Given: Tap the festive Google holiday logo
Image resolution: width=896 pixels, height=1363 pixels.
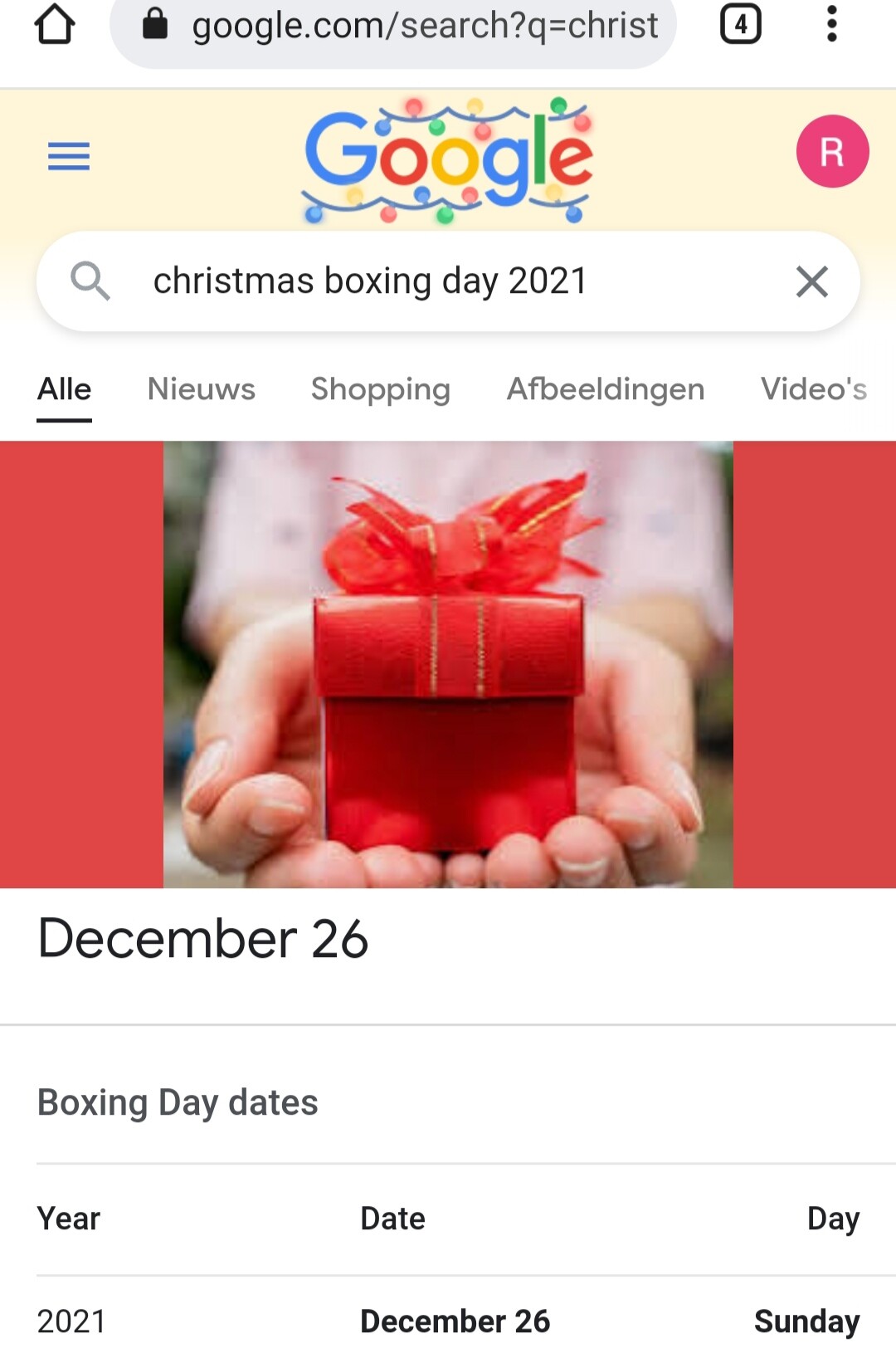Looking at the screenshot, I should 447,160.
